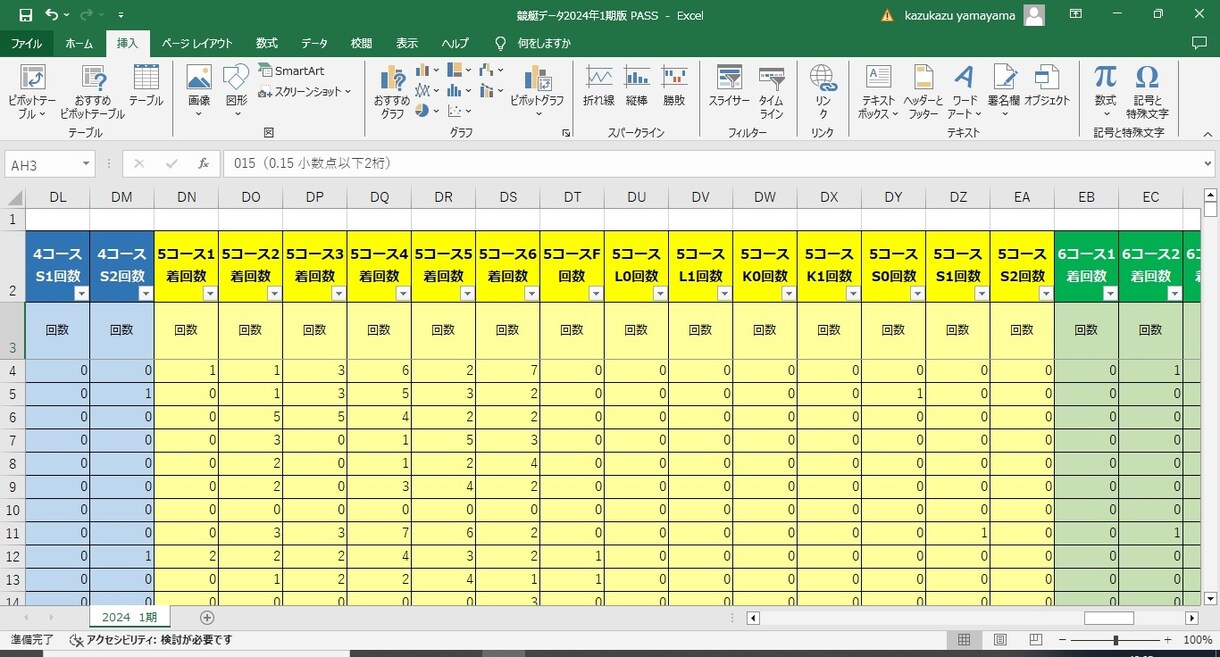Screen dimensions: 1220x657
Task: Open アクセシビリティ: 検討が必要です status
Action: coord(150,640)
